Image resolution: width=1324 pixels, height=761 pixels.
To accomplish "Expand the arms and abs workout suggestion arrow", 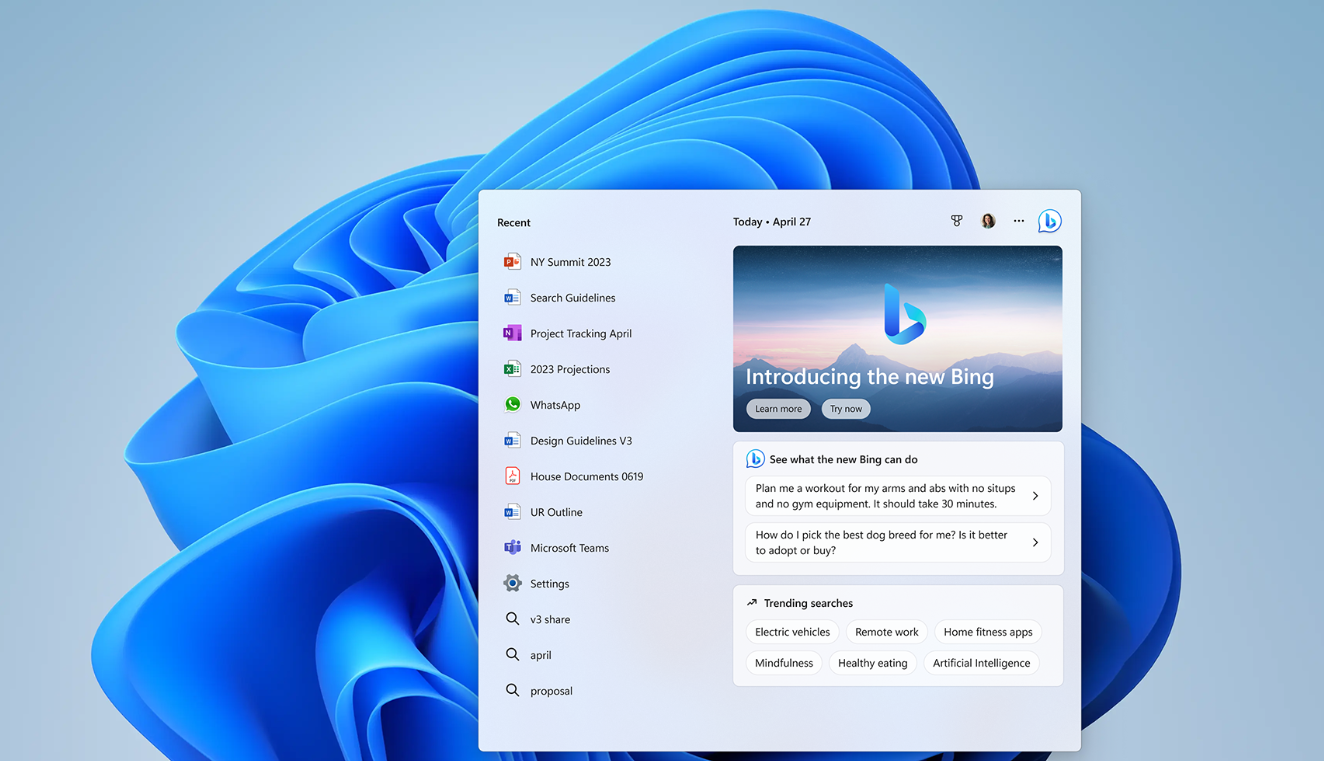I will (1035, 496).
